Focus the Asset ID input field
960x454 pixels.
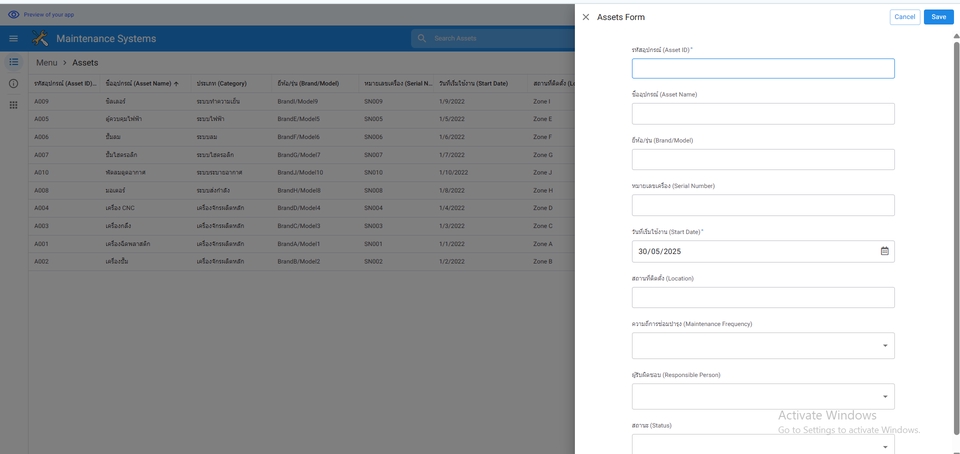click(763, 69)
